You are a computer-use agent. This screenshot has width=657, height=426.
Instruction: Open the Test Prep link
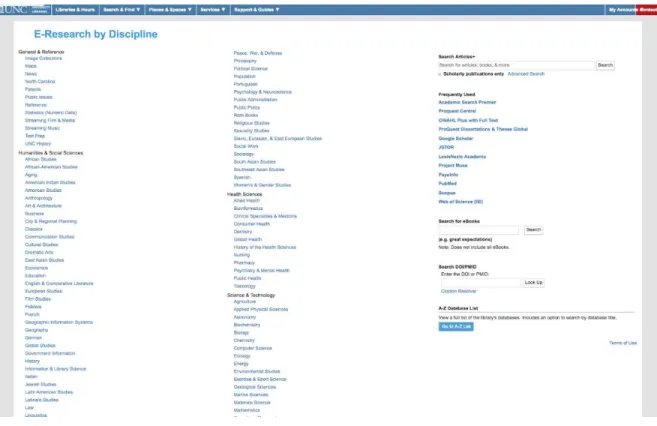[35, 136]
